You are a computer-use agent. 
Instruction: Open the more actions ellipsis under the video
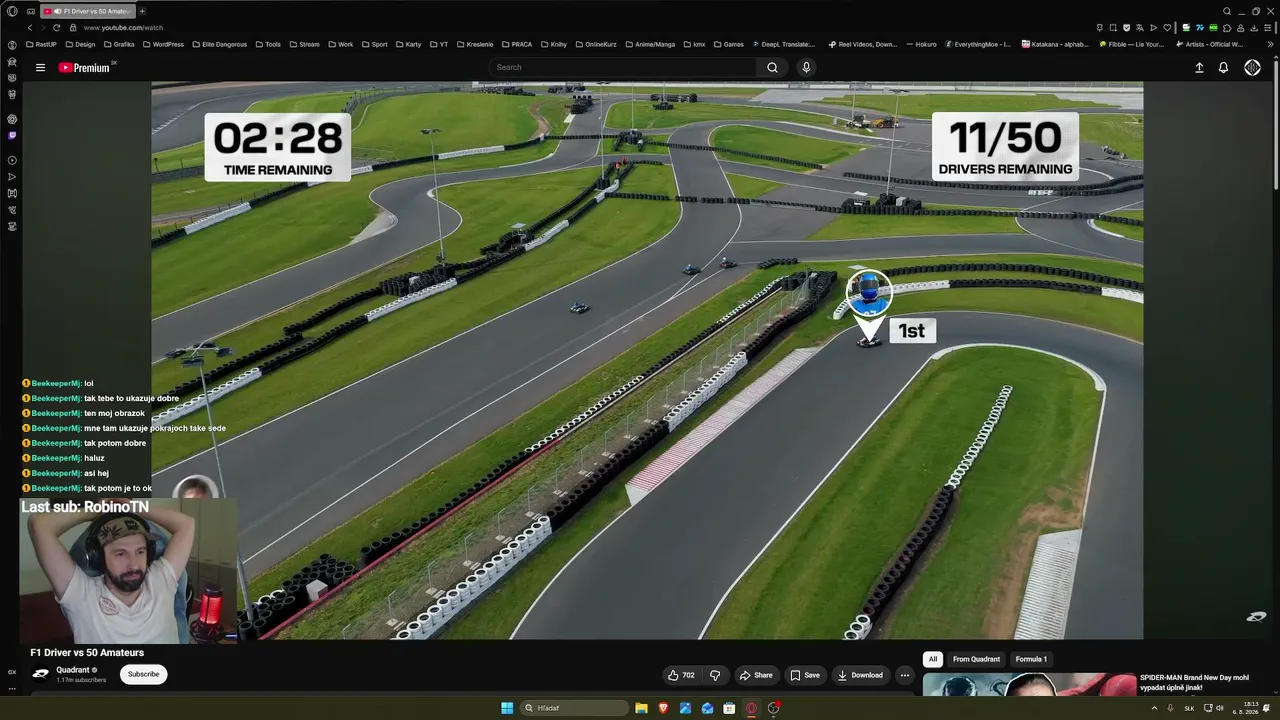click(904, 675)
